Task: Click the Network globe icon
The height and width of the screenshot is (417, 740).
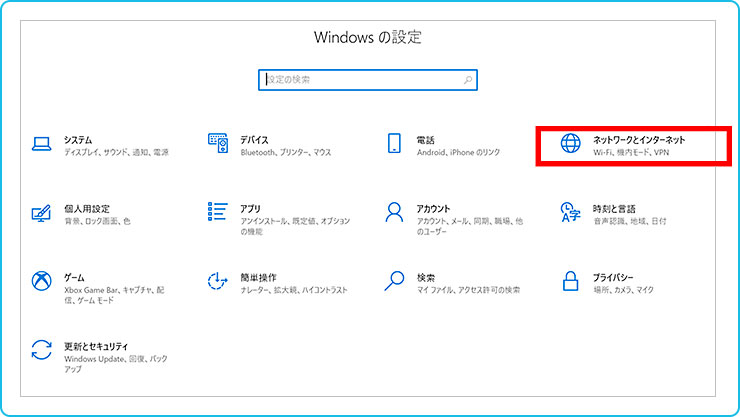Action: tap(571, 143)
